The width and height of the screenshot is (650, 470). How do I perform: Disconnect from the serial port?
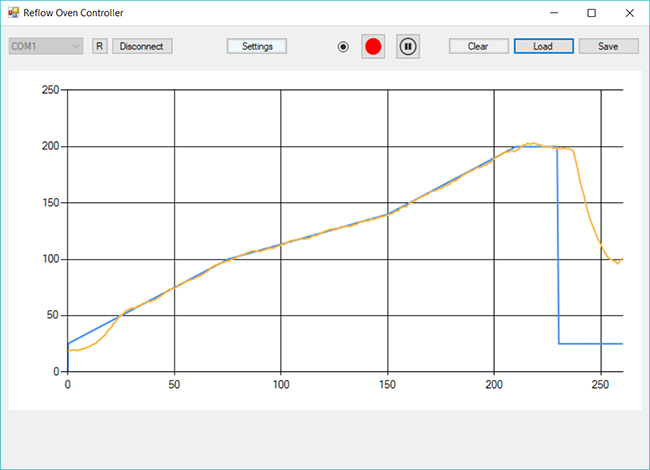click(143, 46)
